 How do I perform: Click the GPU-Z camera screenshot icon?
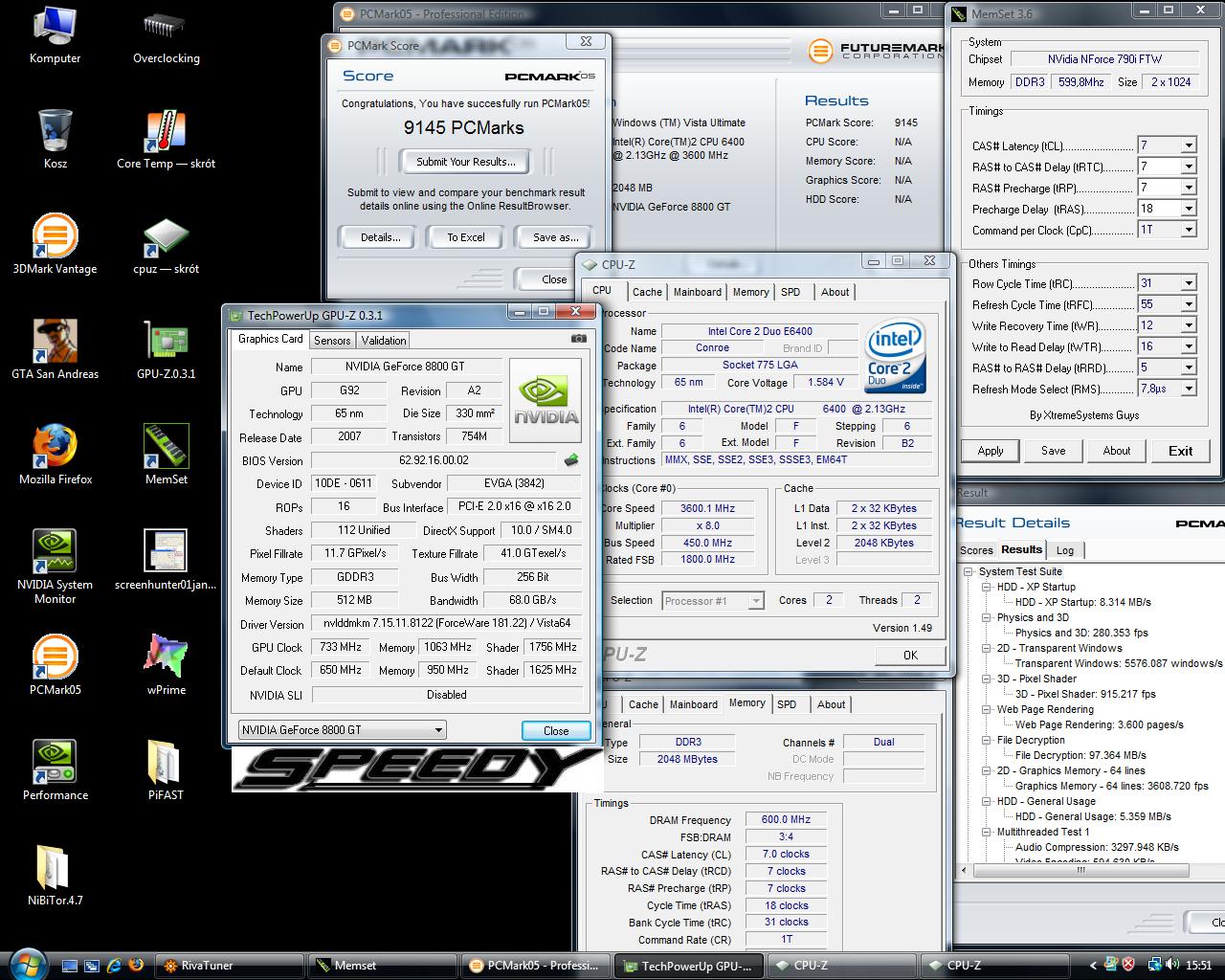coord(578,339)
